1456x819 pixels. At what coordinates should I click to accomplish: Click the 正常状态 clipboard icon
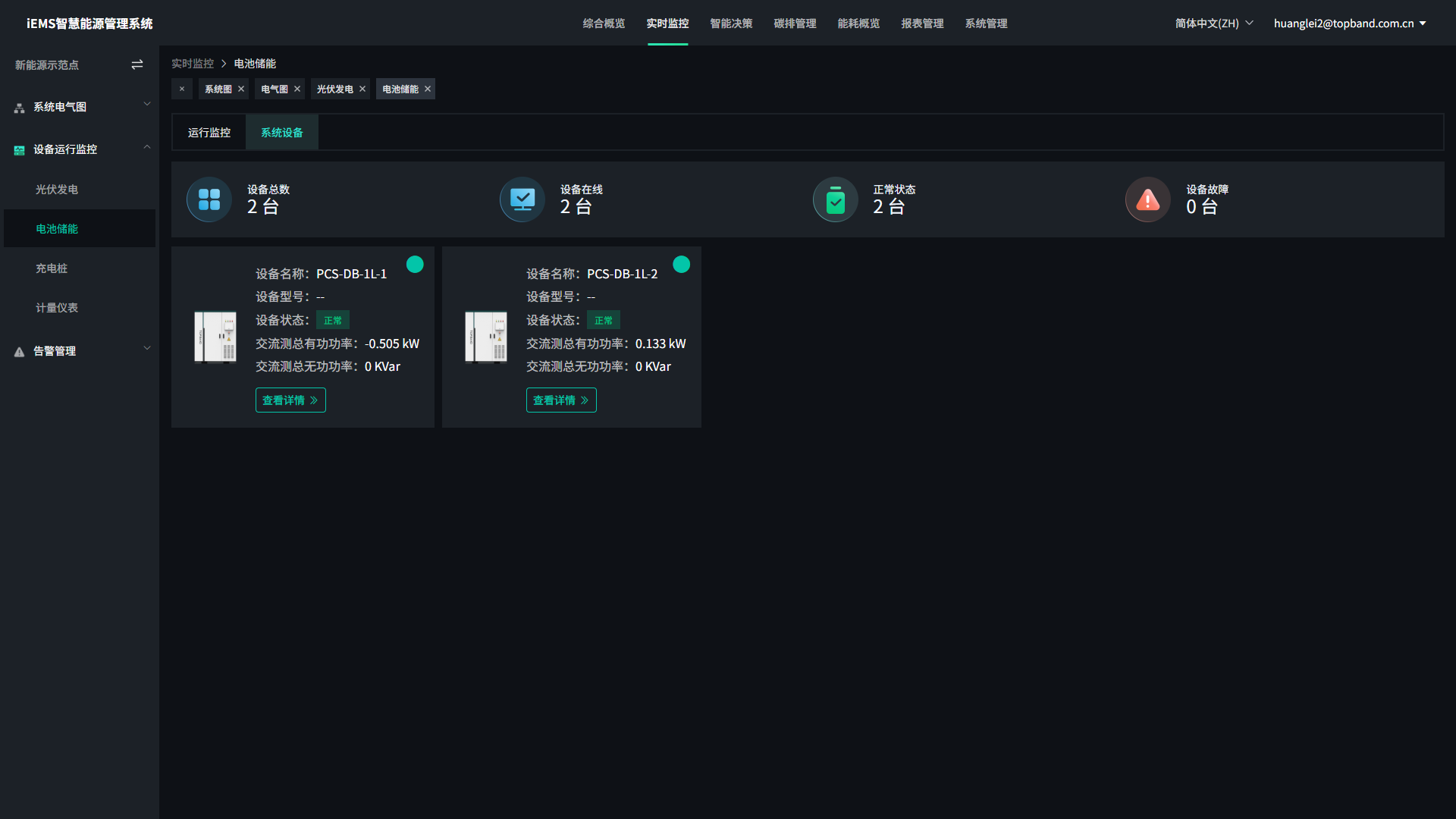[x=835, y=199]
